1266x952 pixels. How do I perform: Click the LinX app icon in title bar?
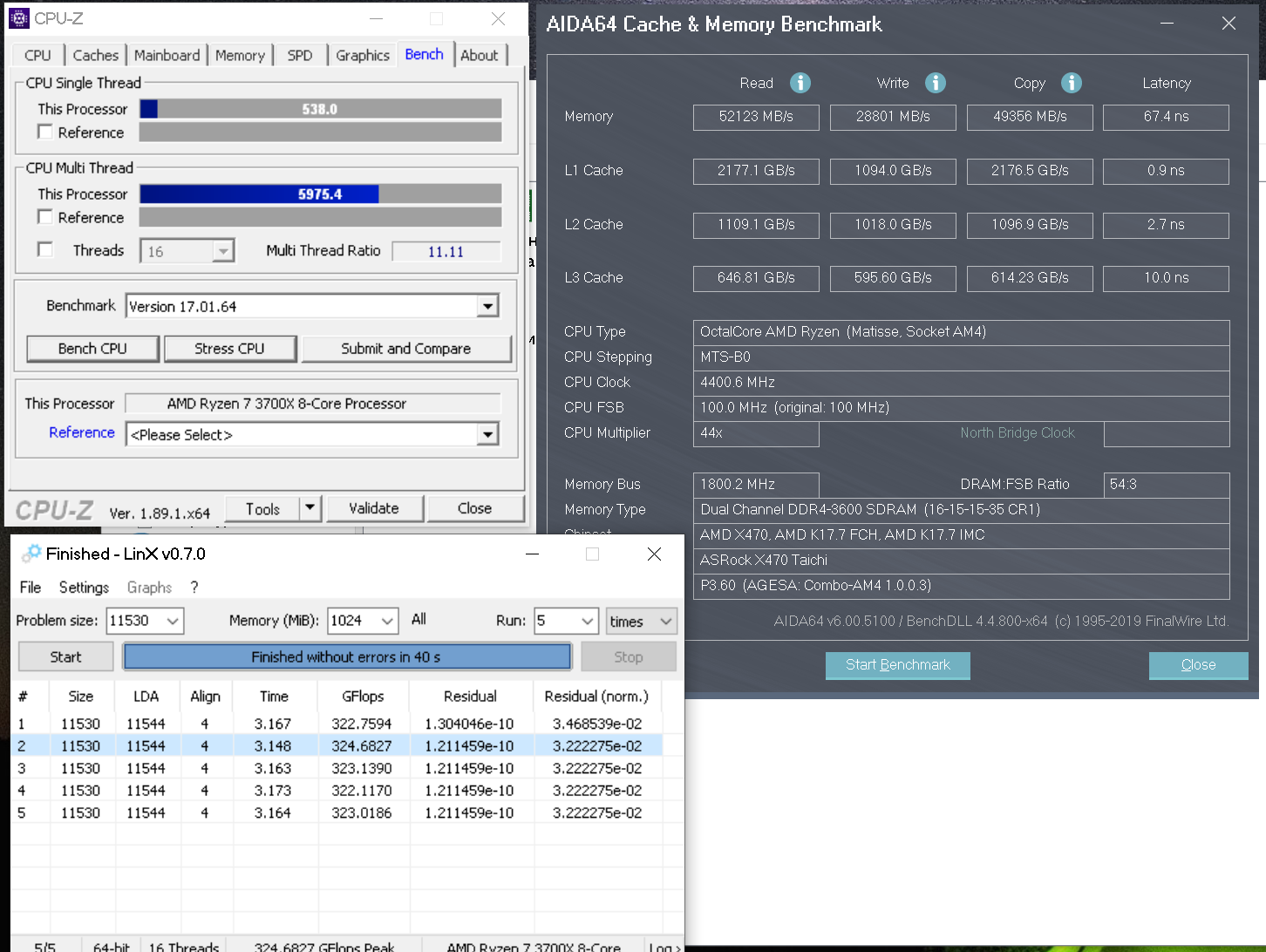[31, 554]
